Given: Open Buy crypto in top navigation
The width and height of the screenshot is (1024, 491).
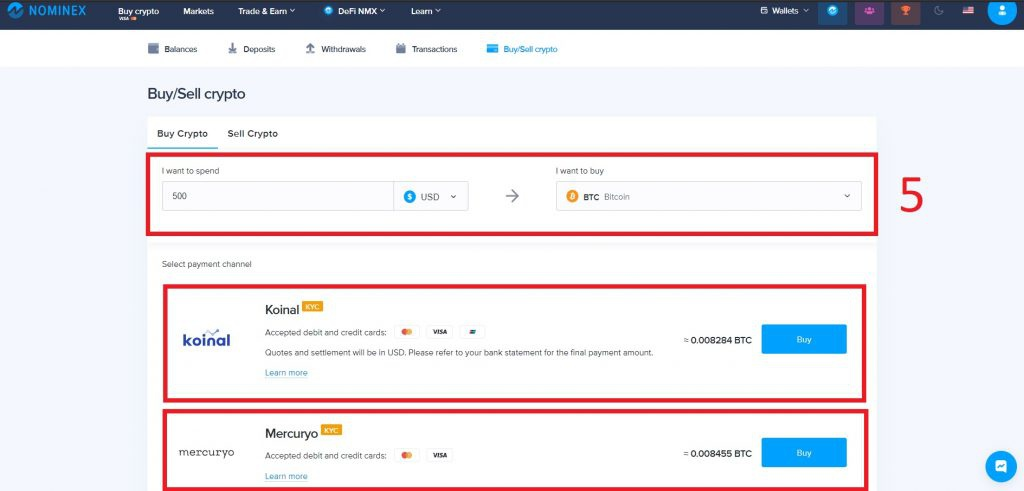Looking at the screenshot, I should tap(138, 12).
